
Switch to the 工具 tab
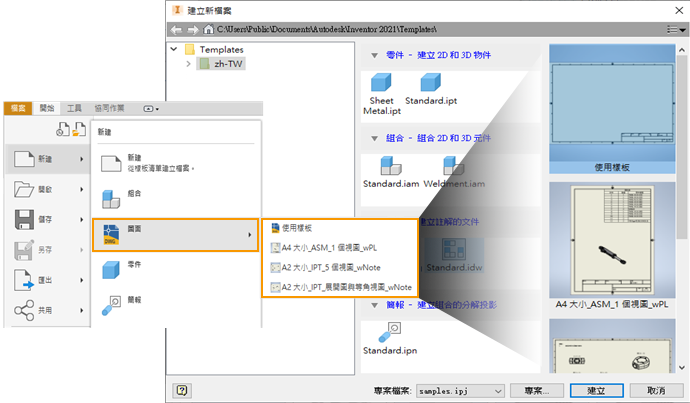pos(74,108)
